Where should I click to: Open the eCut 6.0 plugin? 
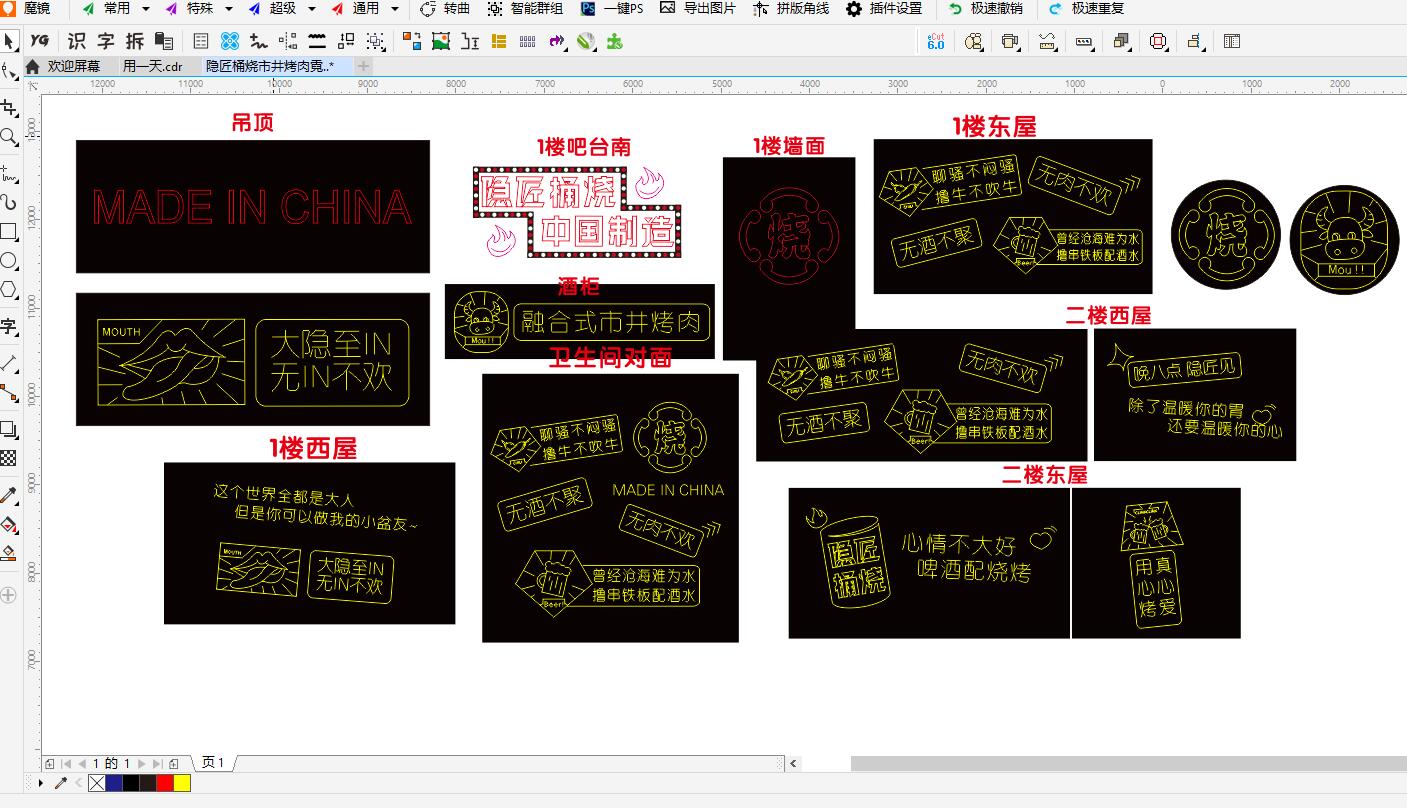[x=936, y=41]
